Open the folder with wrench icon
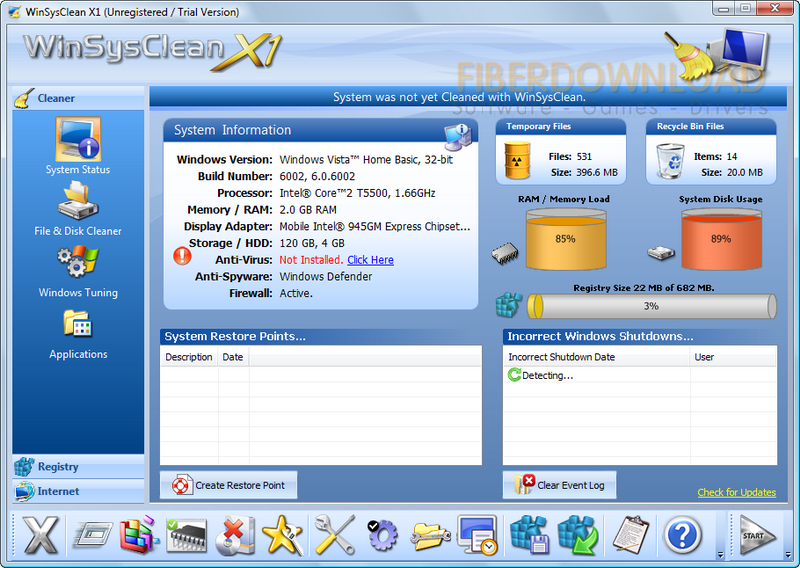This screenshot has height=568, width=800. click(431, 536)
